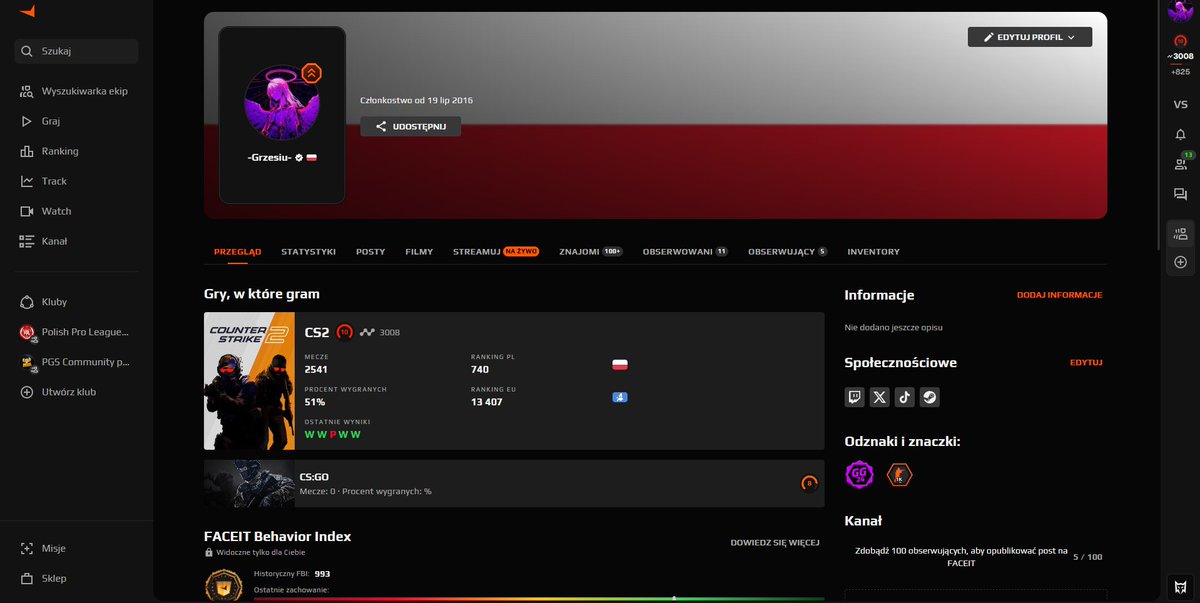Click DODAJ INFORMACJE link
The width and height of the screenshot is (1200, 603).
coord(1059,295)
